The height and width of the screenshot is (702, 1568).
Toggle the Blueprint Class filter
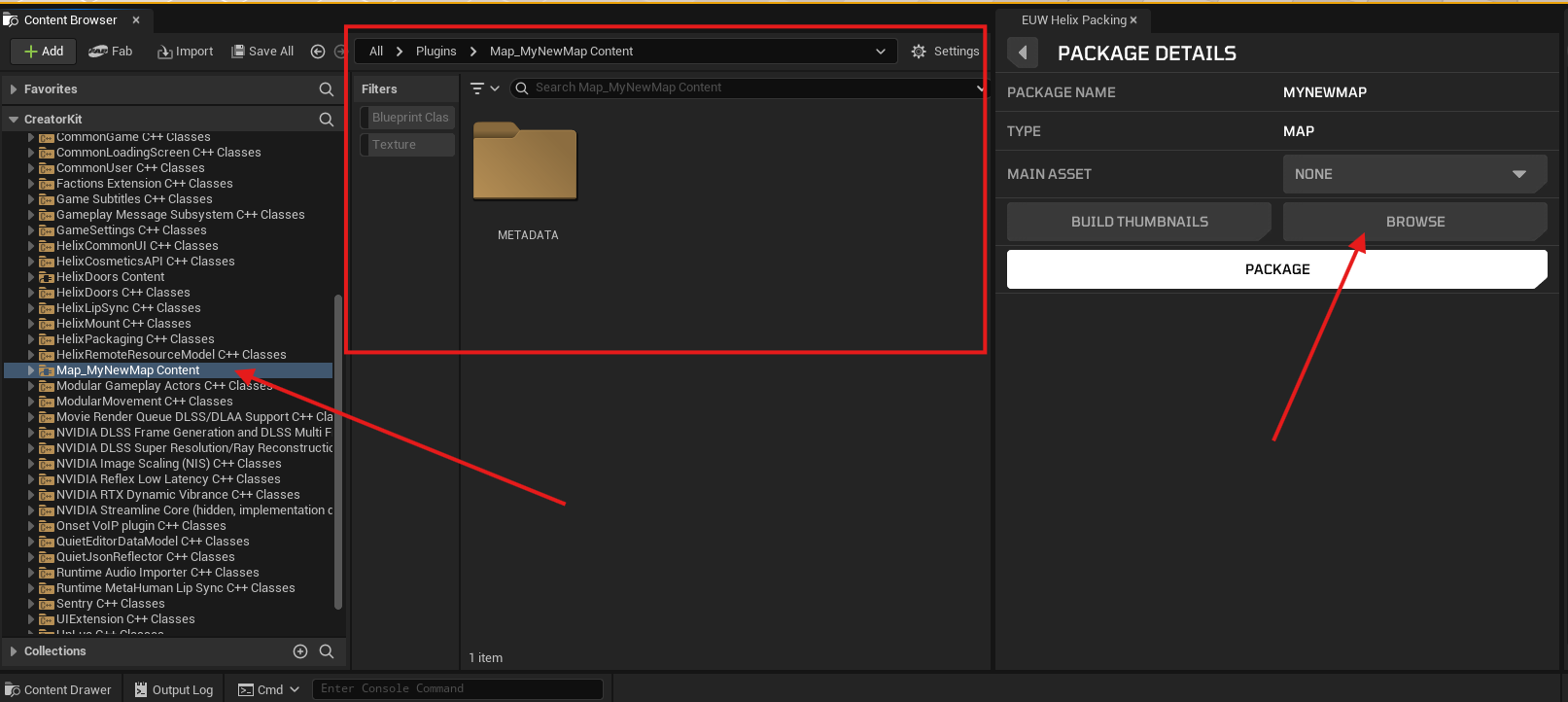pos(408,118)
